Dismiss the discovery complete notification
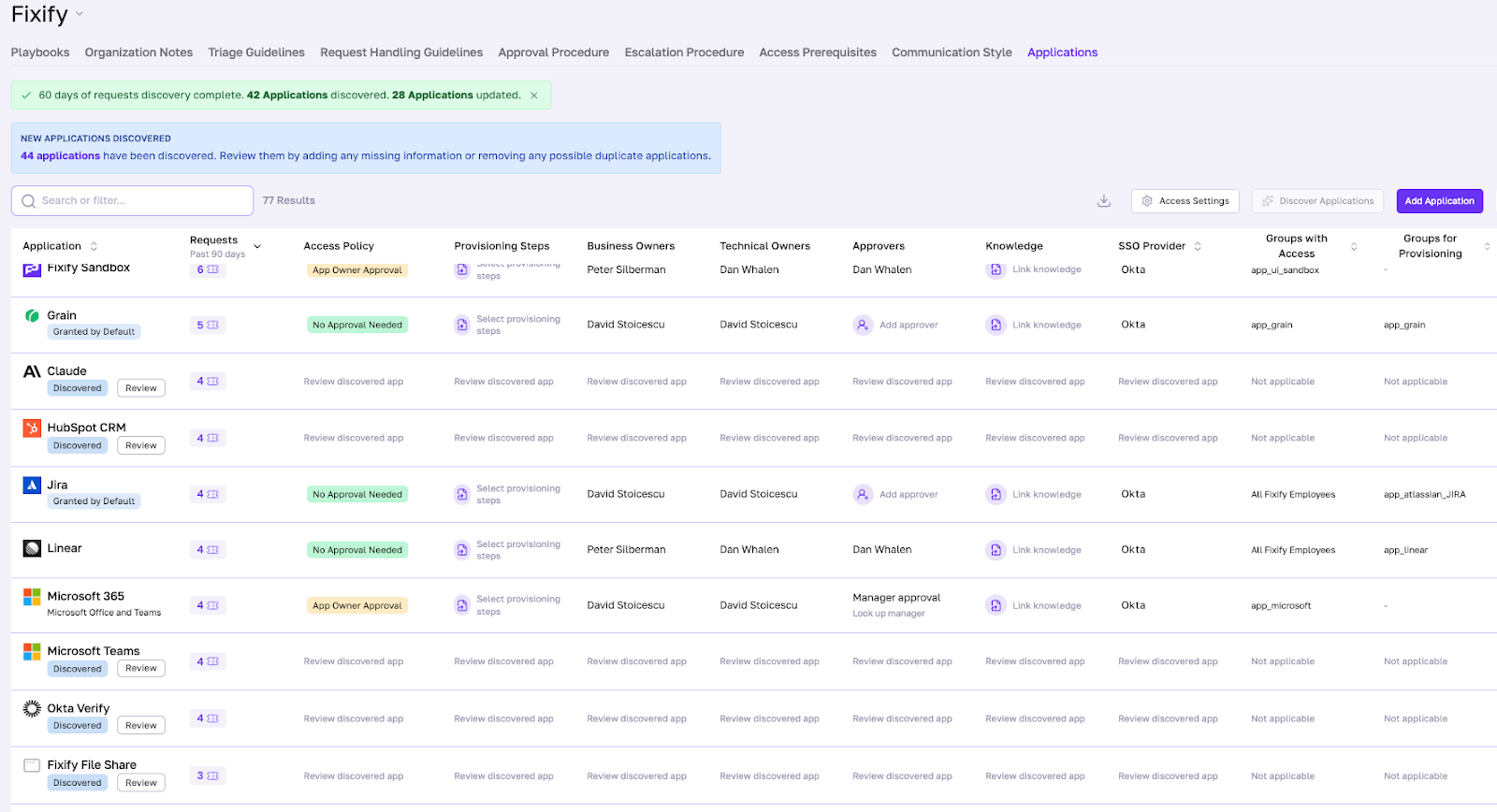This screenshot has height=812, width=1497. pos(534,95)
